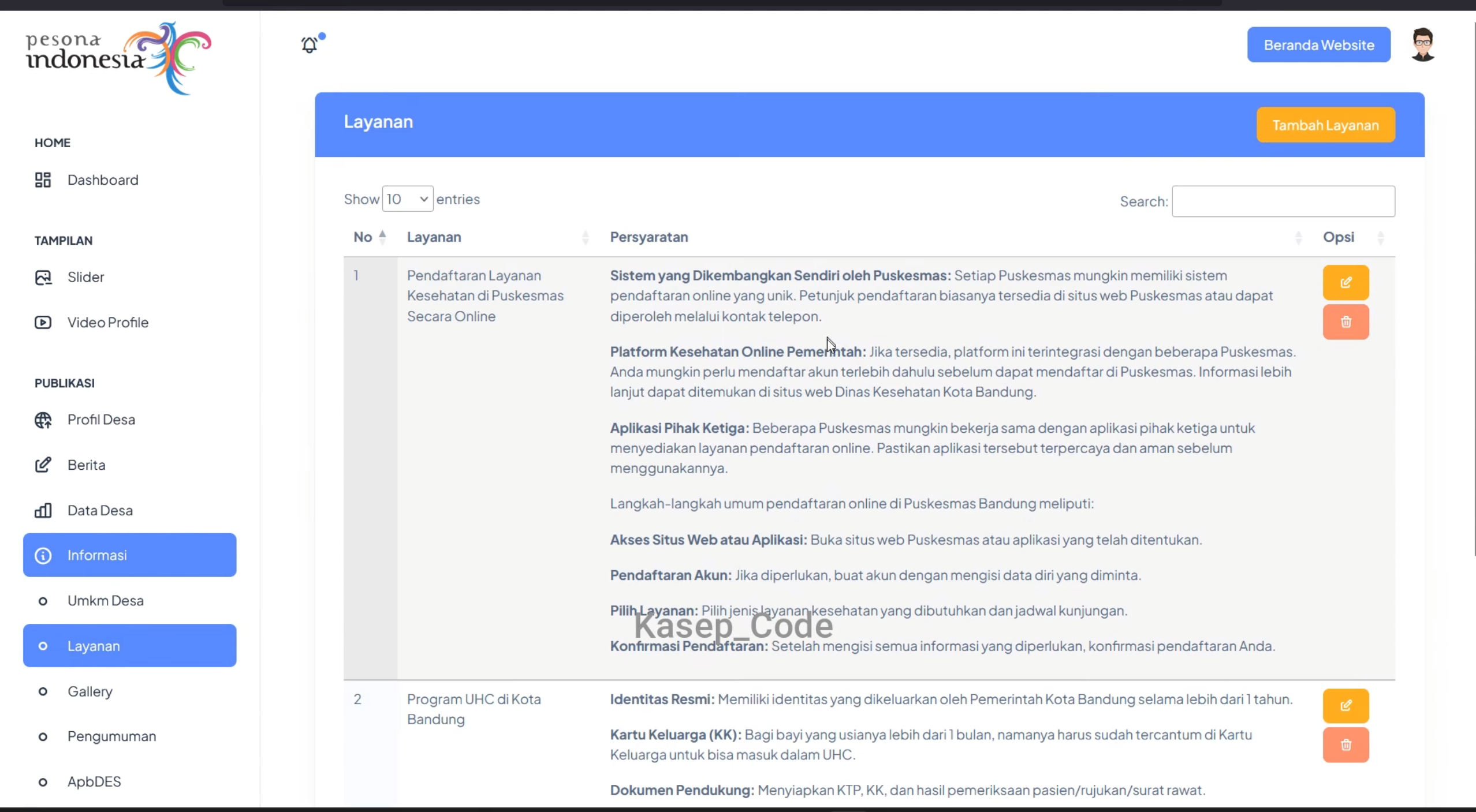Open the Gallery submenu item

130,691
